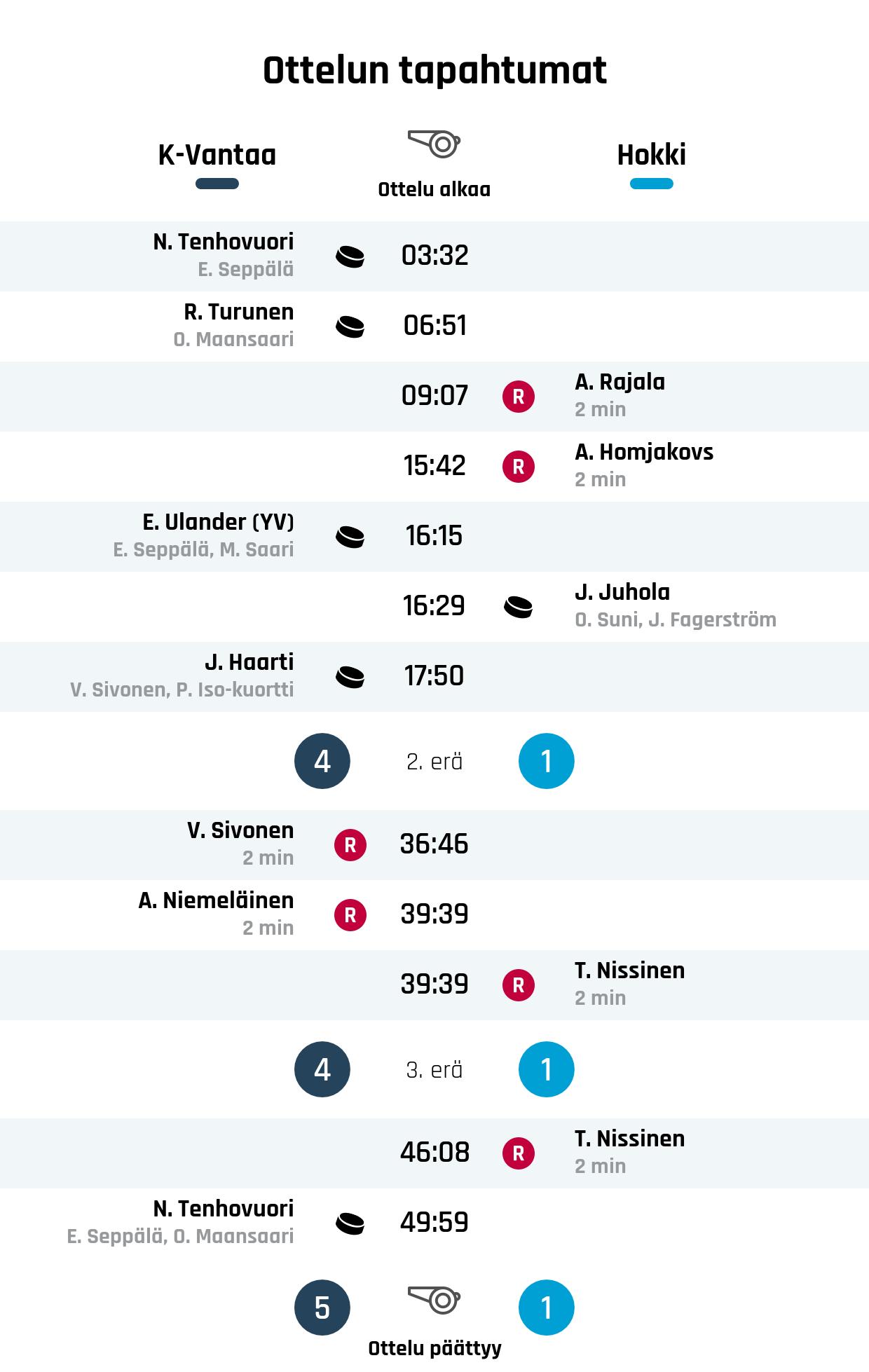Click the 3. erä period label
The width and height of the screenshot is (869, 1372).
[x=434, y=1070]
